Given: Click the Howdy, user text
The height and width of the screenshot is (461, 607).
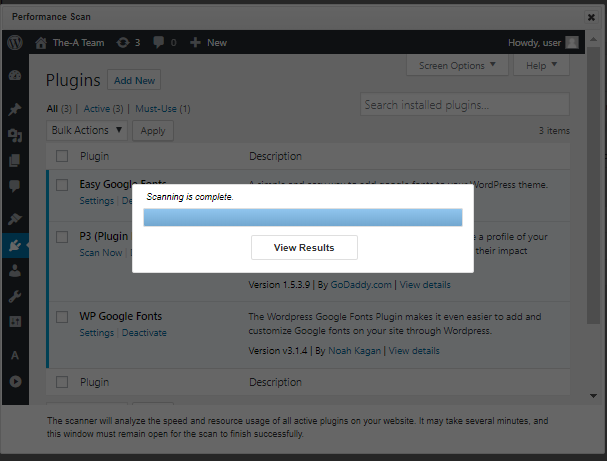Looking at the screenshot, I should click(534, 43).
